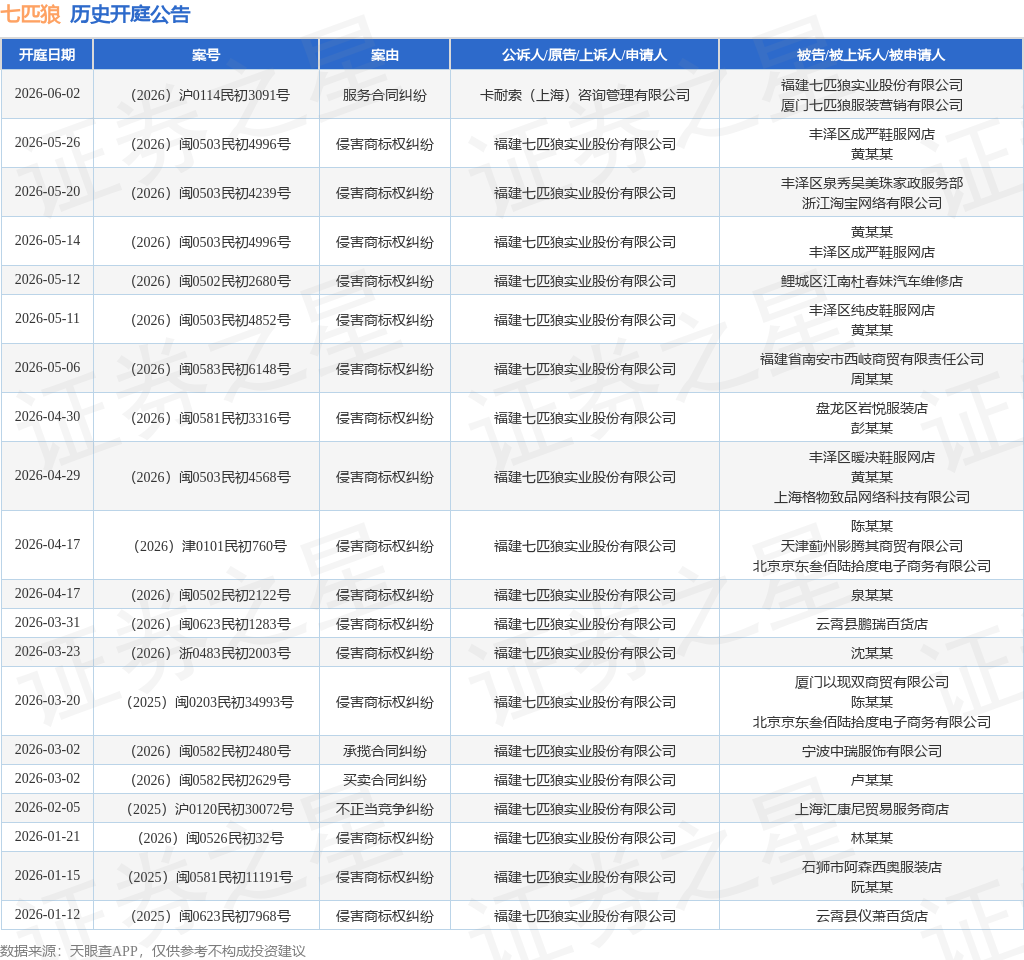
Task: Click the 被告/被上诉人/被申请人 header
Action: [871, 55]
